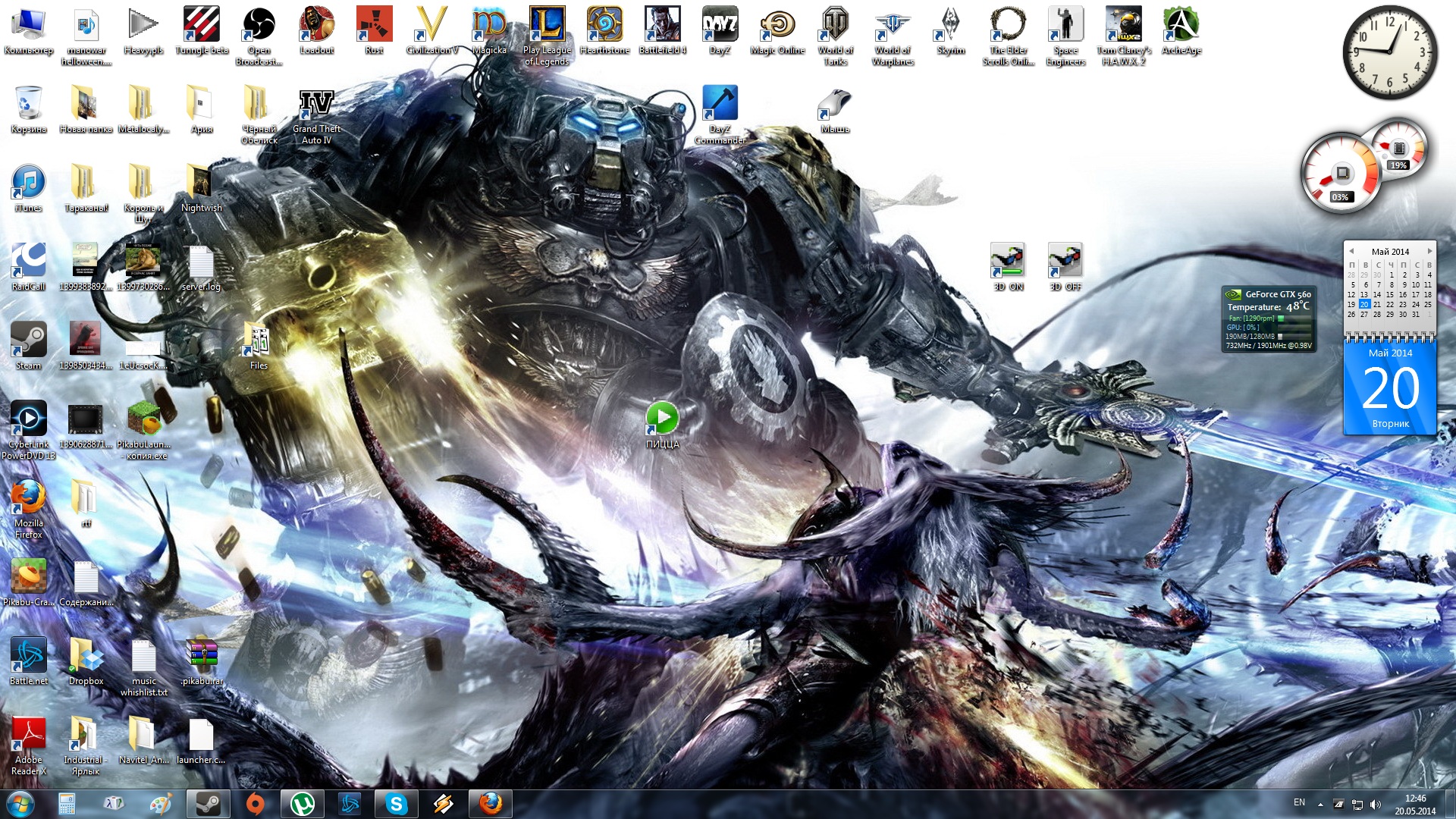The height and width of the screenshot is (819, 1456).
Task: Click the highlighted day 20 in calendar
Action: [1364, 304]
